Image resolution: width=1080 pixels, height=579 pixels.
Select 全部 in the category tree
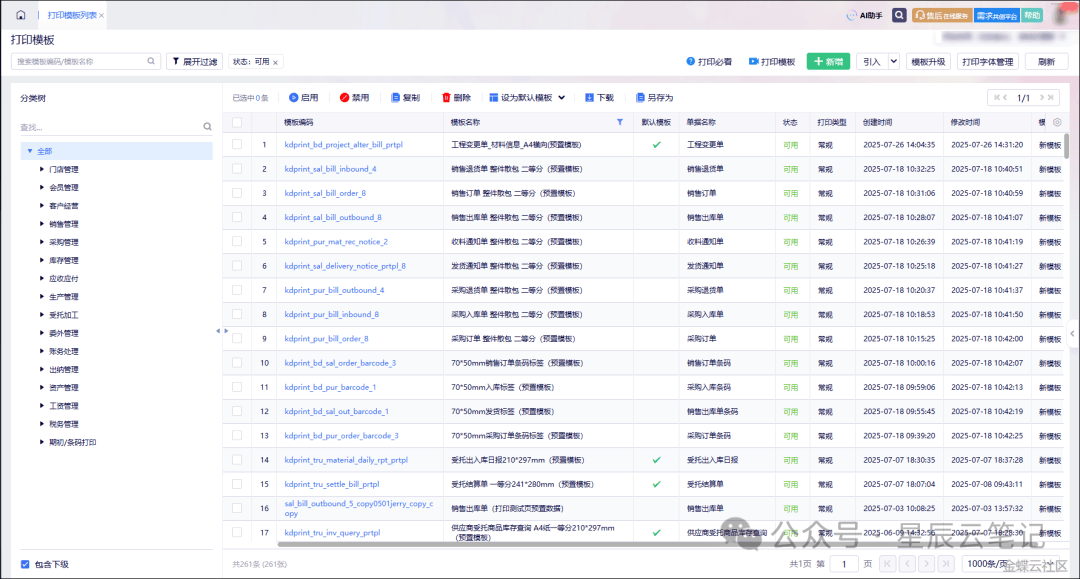pyautogui.click(x=45, y=151)
